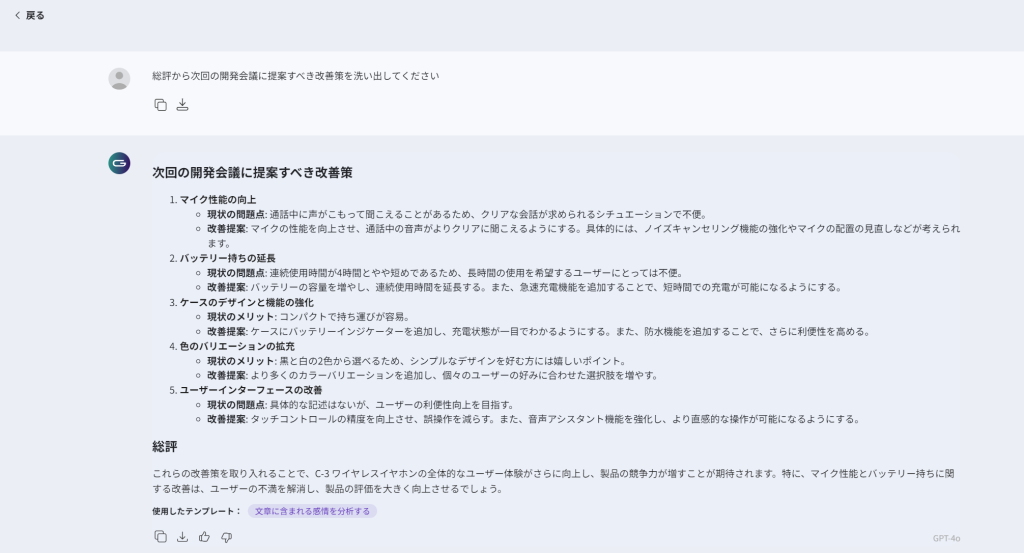This screenshot has width=1024, height=553.
Task: Click the GPT-4o model label
Action: coord(946,538)
